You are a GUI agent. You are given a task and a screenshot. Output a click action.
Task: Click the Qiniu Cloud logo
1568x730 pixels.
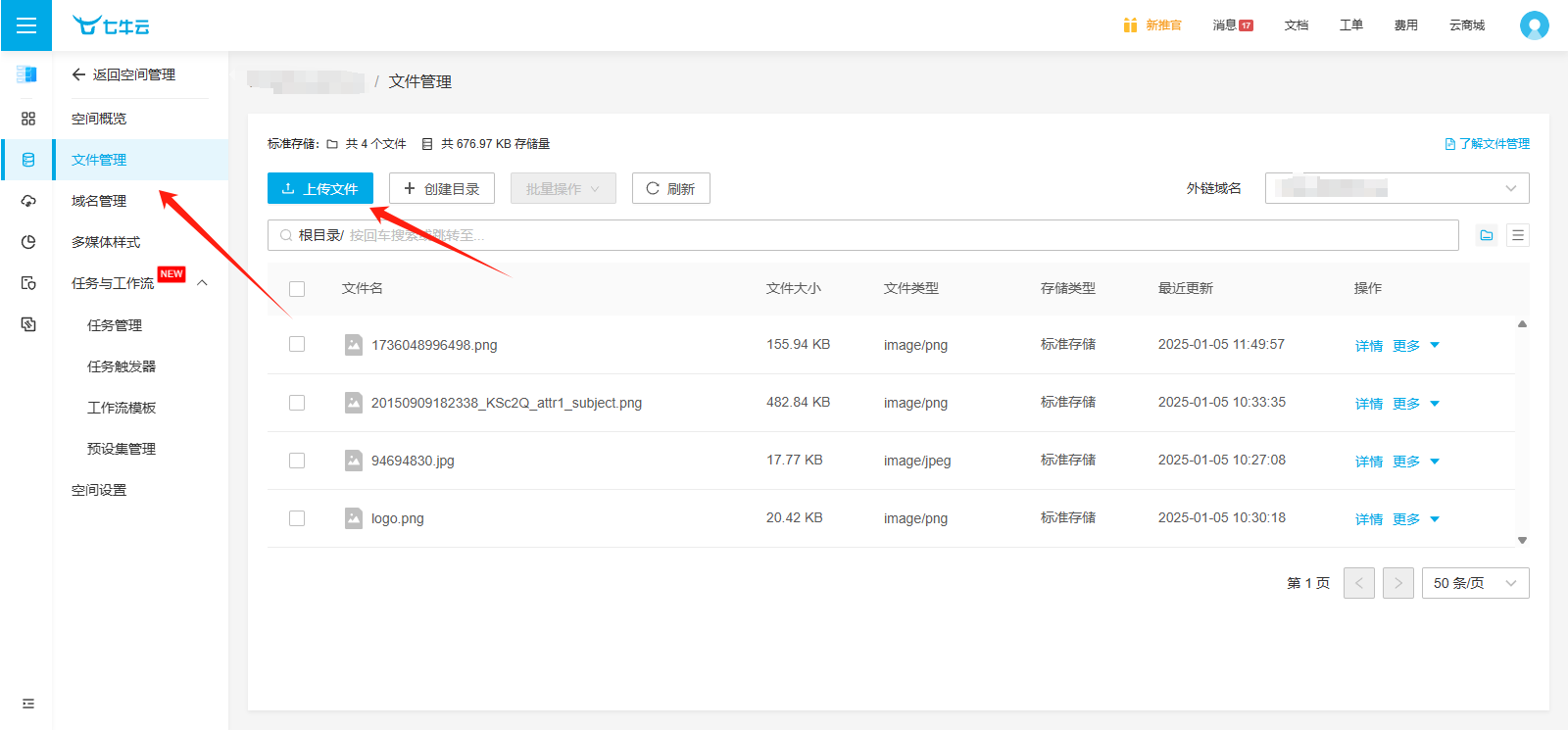pos(111,25)
